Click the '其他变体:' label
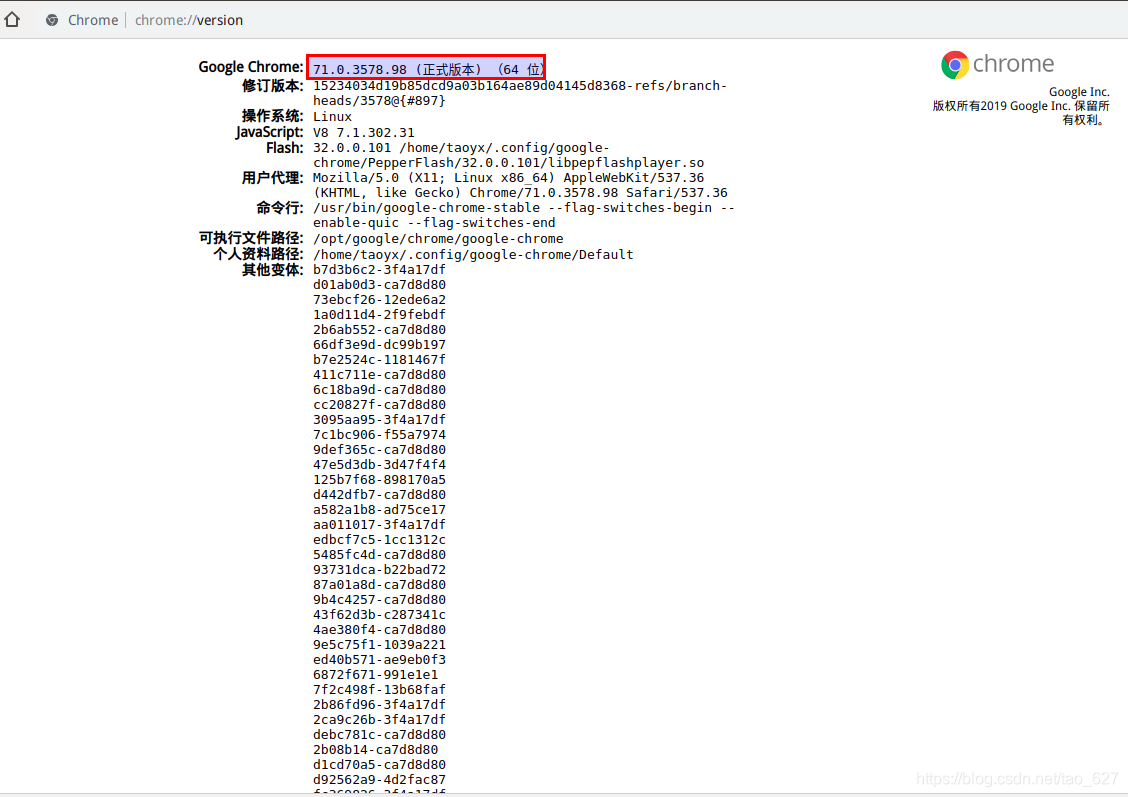This screenshot has width=1128, height=797. click(x=272, y=270)
